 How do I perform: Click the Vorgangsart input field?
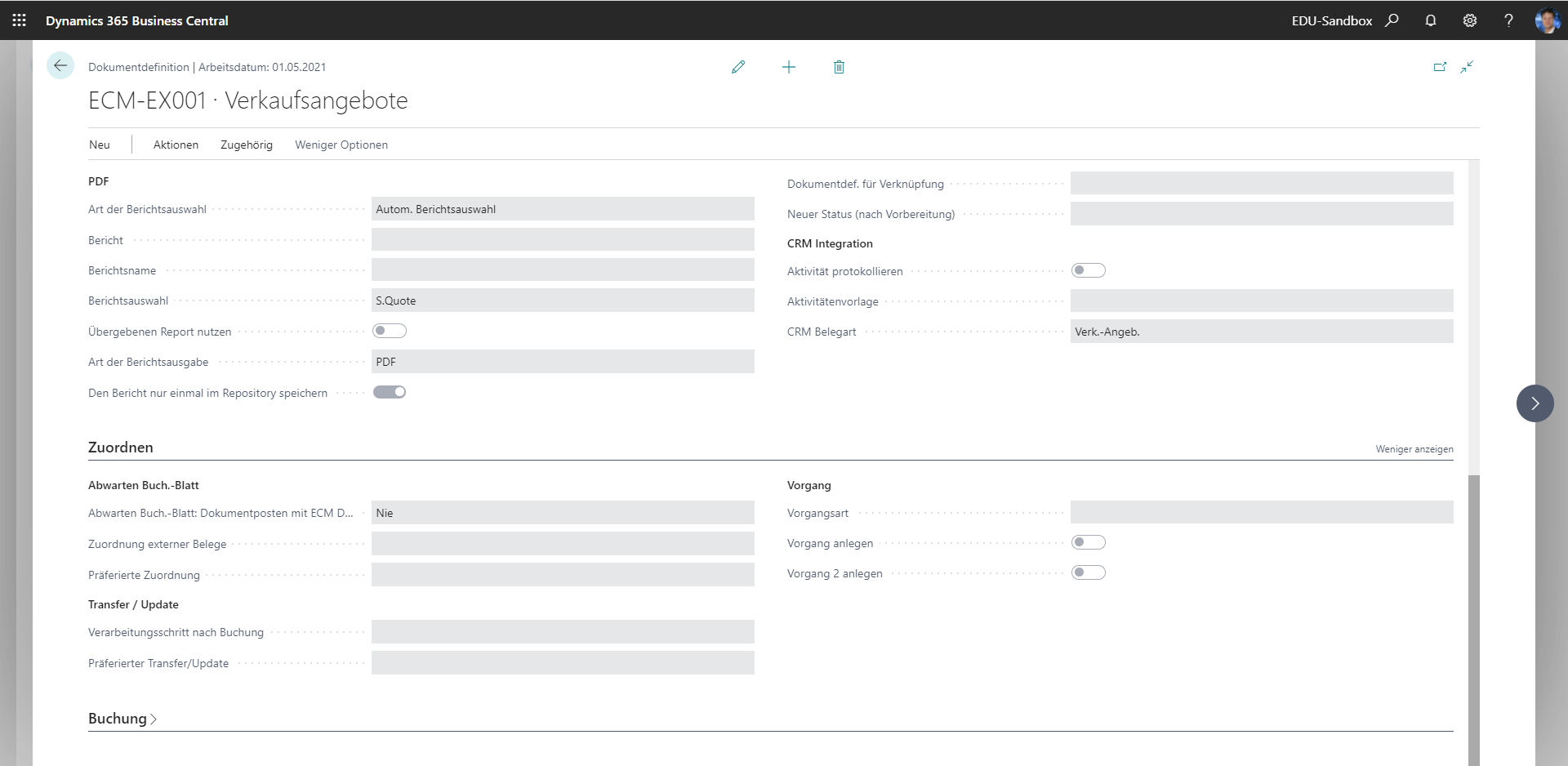(x=1262, y=513)
